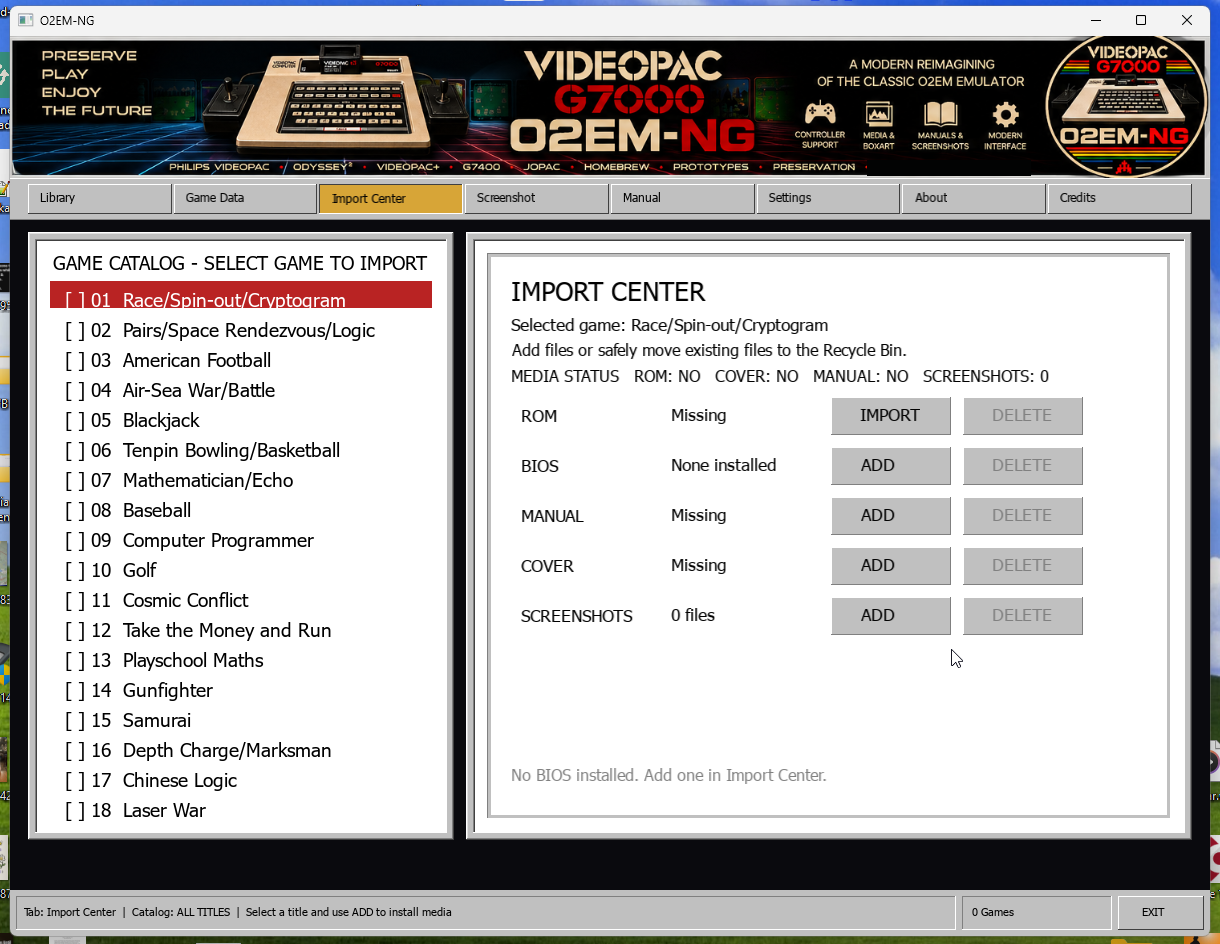Click DELETE button in SCREENSHOTS row
The width and height of the screenshot is (1220, 944).
tap(1022, 615)
